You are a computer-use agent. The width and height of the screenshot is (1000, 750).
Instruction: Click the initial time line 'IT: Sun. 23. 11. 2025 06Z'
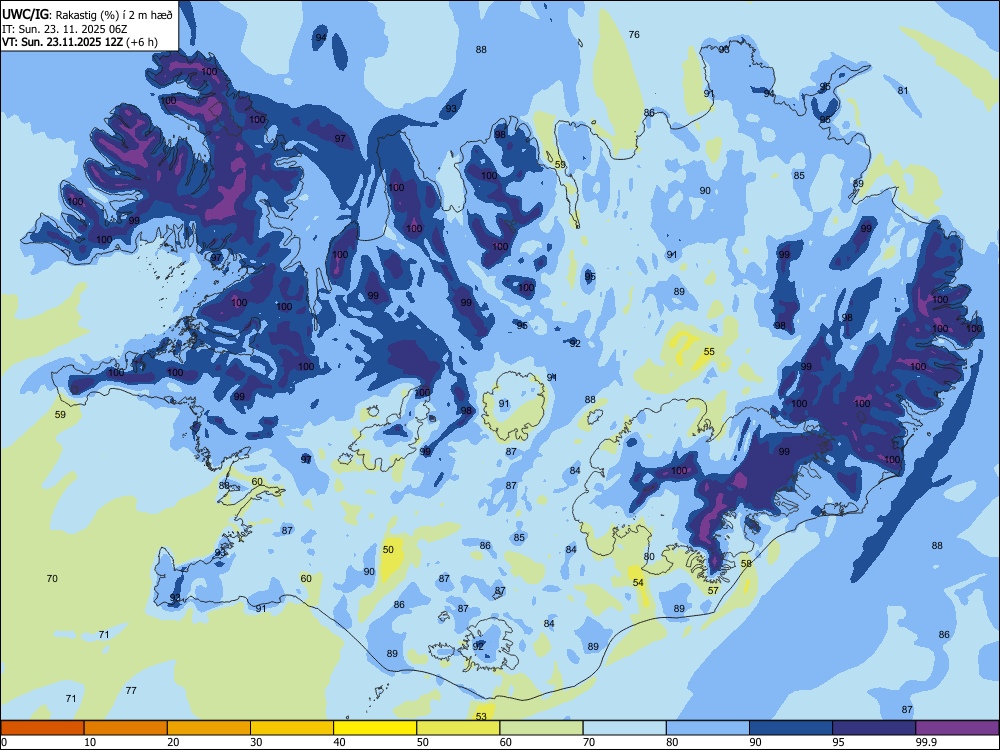(64, 29)
